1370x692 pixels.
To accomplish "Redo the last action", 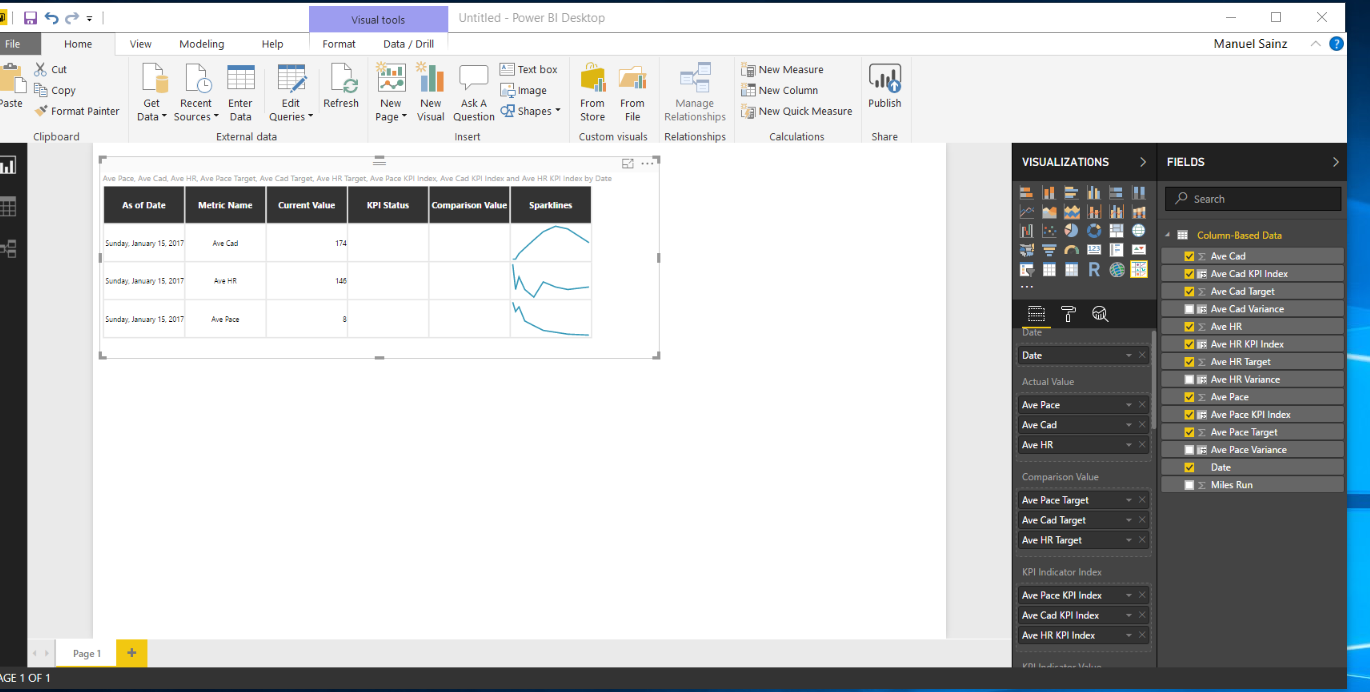I will [x=71, y=18].
